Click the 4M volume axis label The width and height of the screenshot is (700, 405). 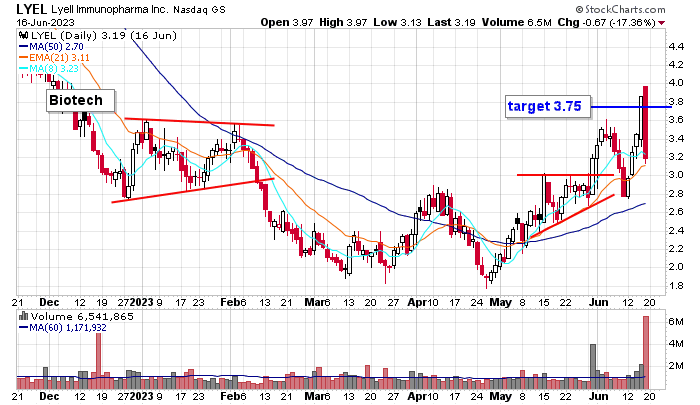coord(676,344)
